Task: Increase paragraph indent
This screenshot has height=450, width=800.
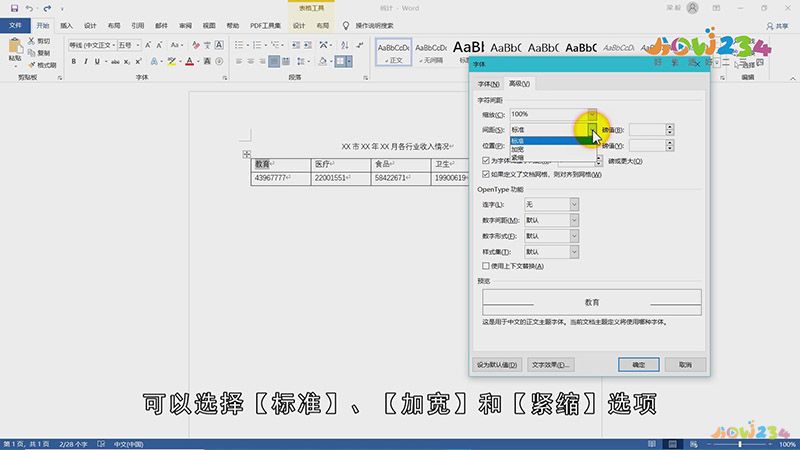Action: click(308, 45)
